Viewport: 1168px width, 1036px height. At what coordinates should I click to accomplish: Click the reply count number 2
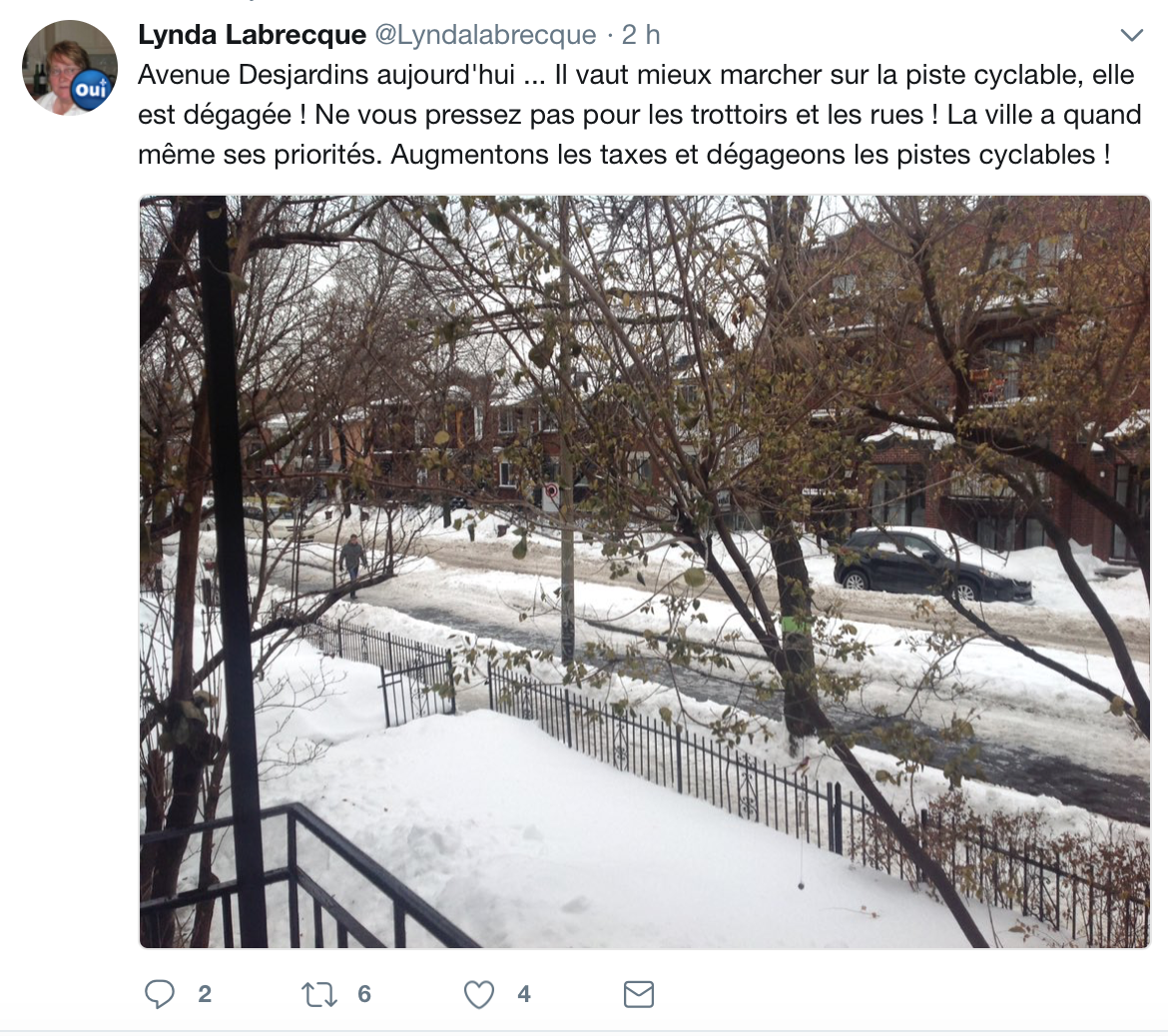[205, 994]
